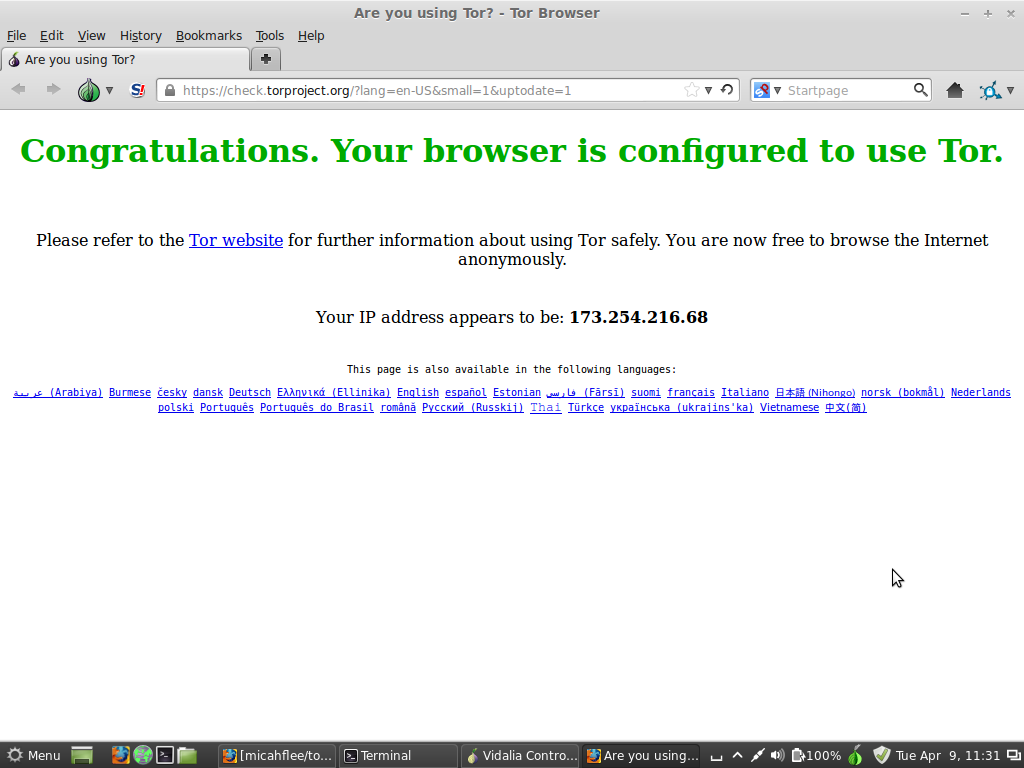Switch page language to Deutsch

pos(249,392)
